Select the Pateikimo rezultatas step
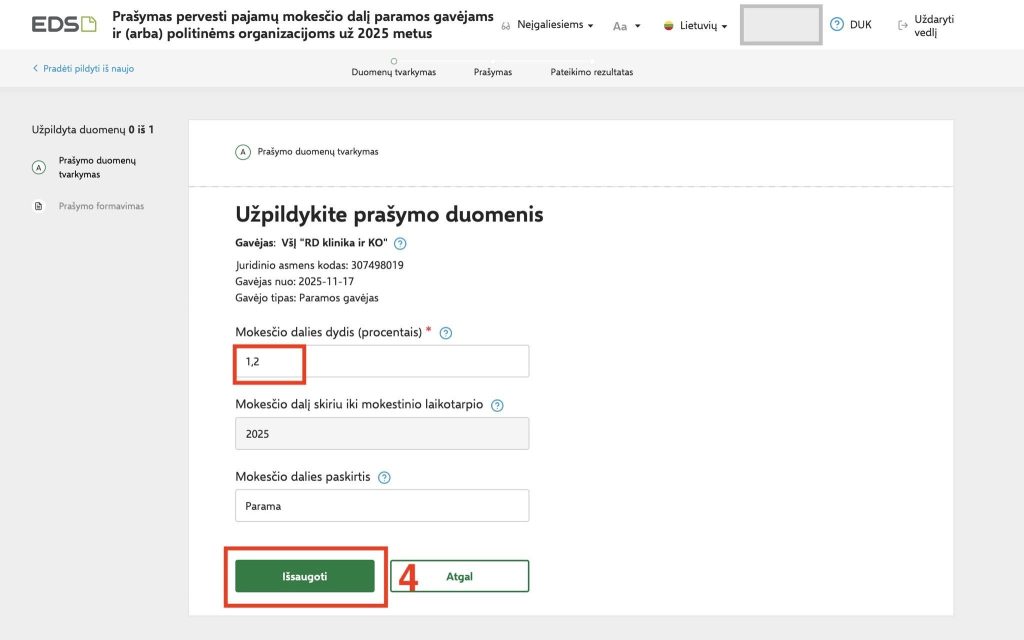Viewport: 1024px width, 640px height. coord(592,72)
